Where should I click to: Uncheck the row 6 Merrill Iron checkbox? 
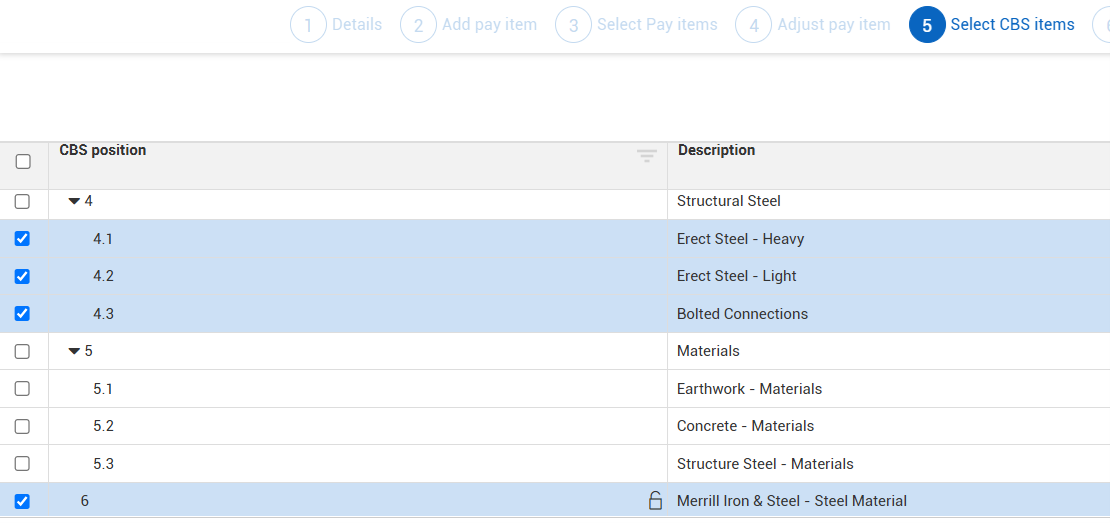22,501
